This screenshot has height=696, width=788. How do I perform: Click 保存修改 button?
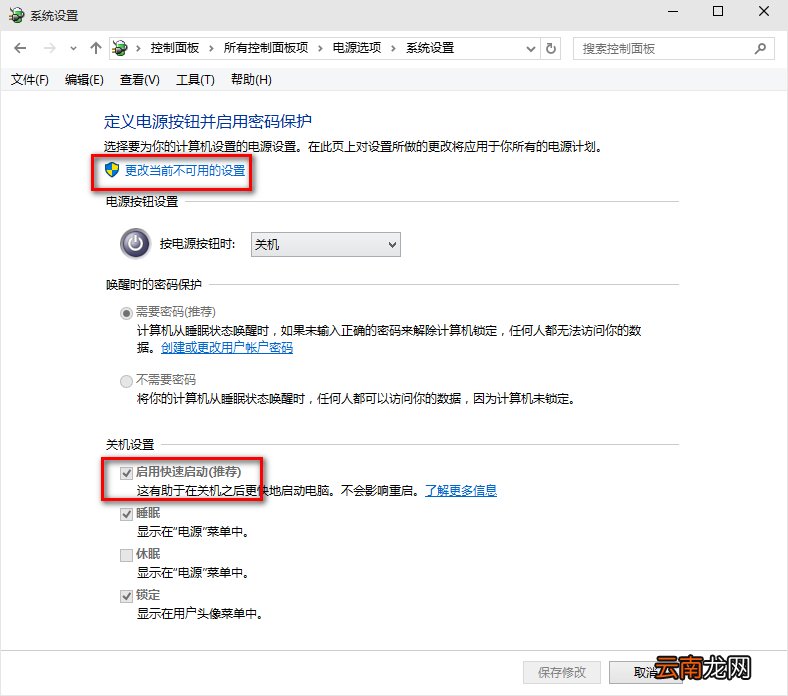(x=562, y=672)
